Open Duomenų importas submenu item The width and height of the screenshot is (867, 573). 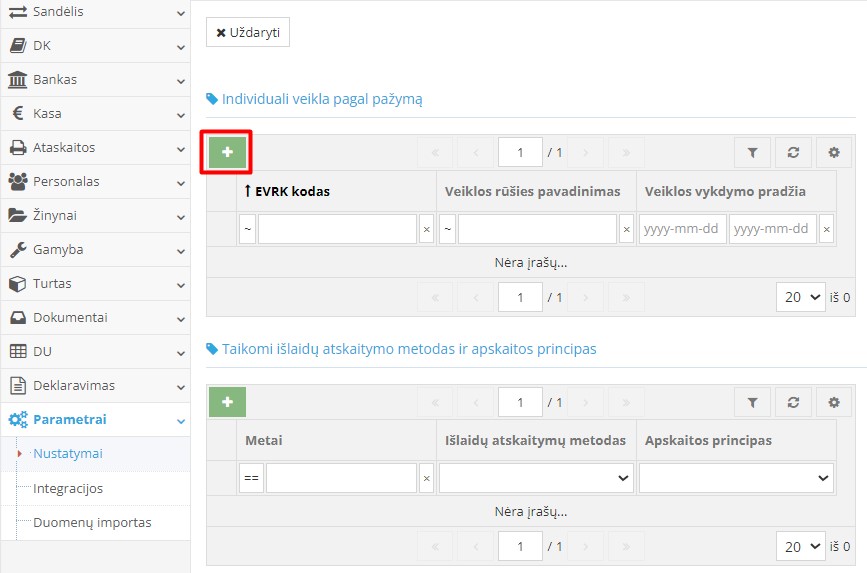[92, 523]
